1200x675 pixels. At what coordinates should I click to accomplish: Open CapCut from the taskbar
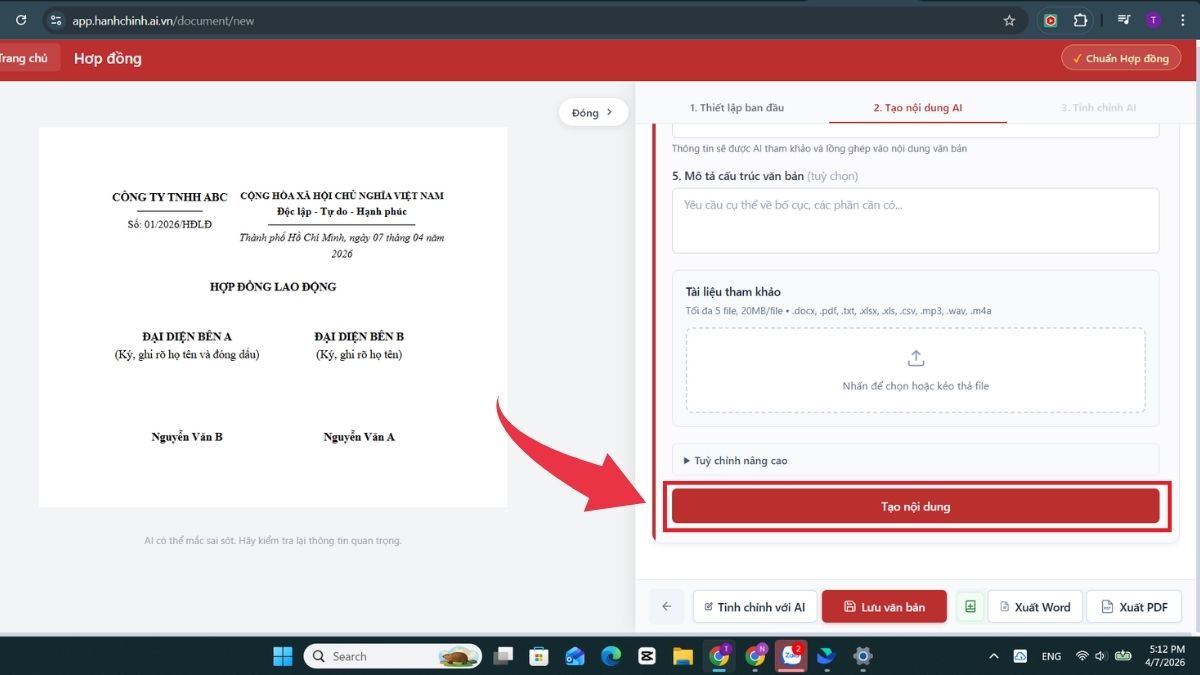[x=647, y=656]
